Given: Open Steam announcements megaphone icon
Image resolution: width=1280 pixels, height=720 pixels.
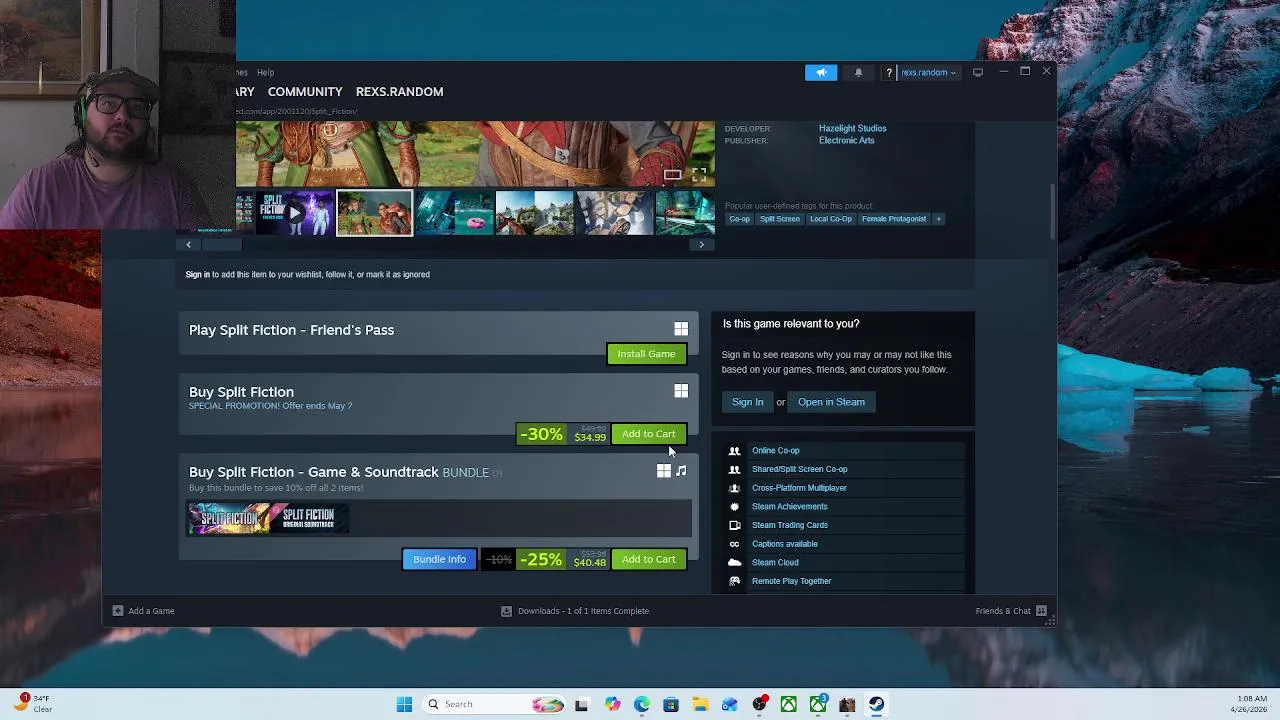Looking at the screenshot, I should pyautogui.click(x=821, y=72).
